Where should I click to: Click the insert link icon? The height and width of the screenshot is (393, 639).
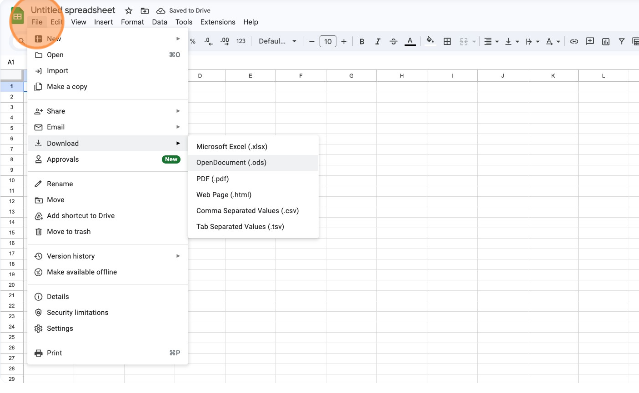click(574, 42)
